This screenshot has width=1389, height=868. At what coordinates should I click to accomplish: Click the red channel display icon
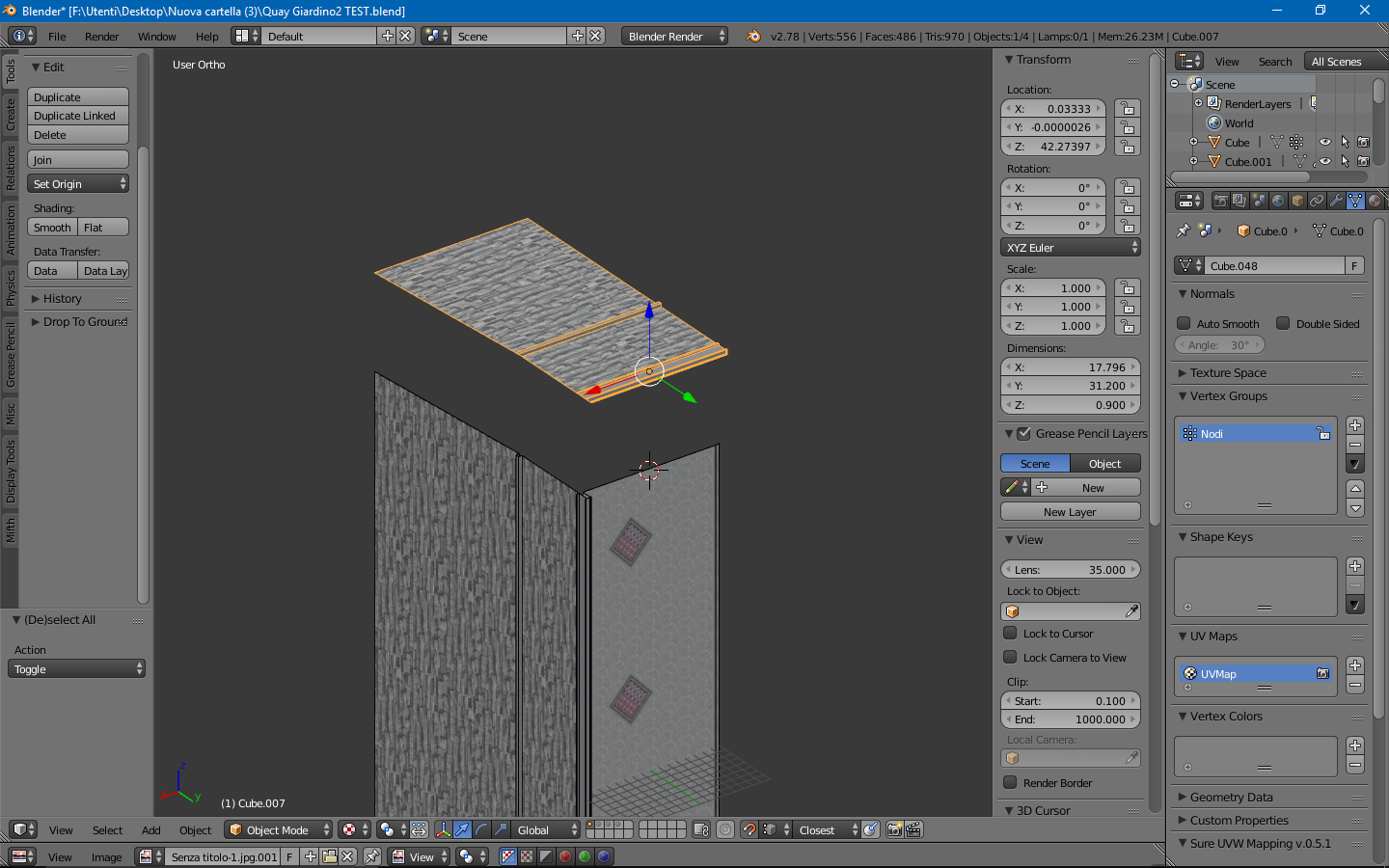tap(565, 856)
